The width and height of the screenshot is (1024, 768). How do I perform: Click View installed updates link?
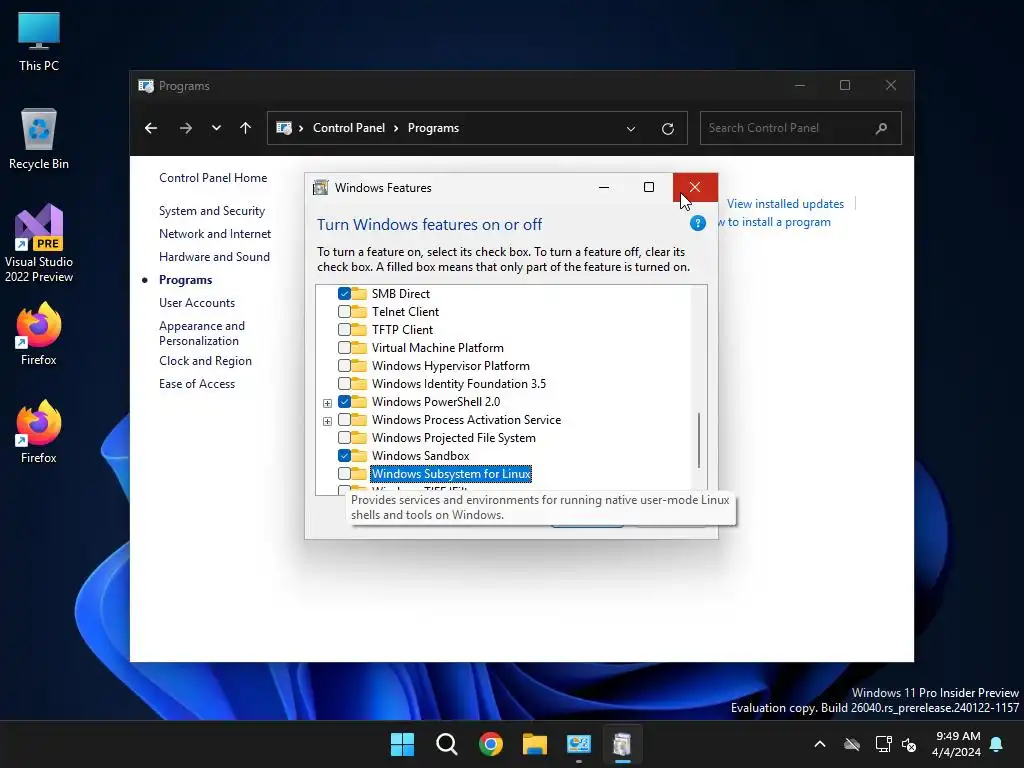(785, 204)
